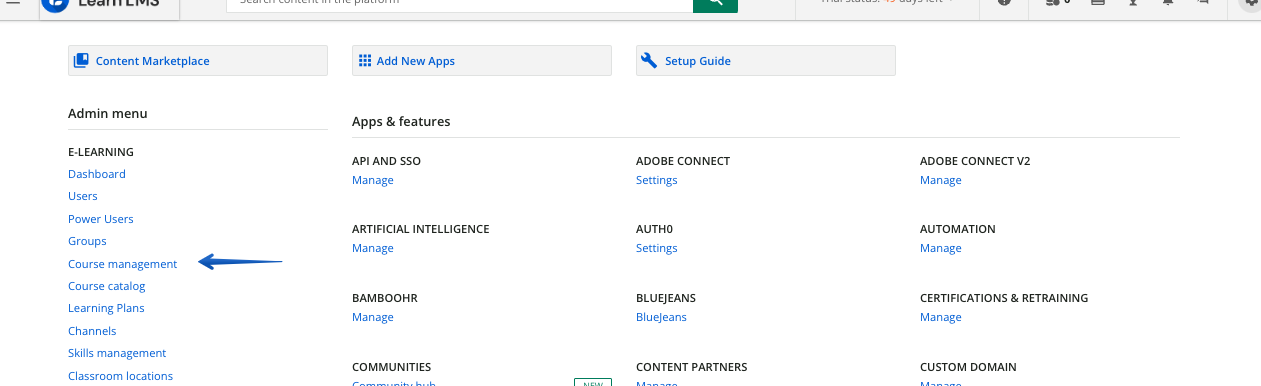Click the E-LEARNING section heading
This screenshot has width=1261, height=386.
point(101,152)
